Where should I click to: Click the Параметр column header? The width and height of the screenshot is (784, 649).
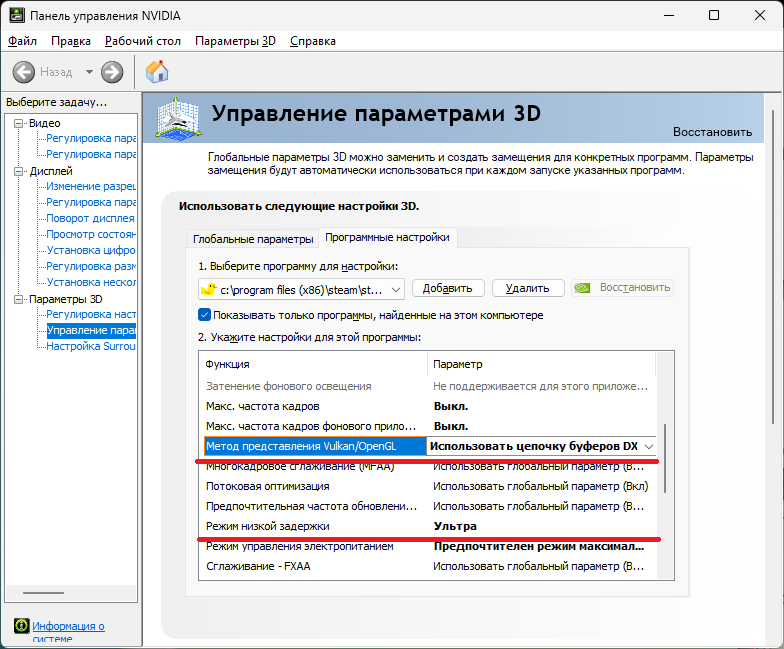click(x=542, y=364)
